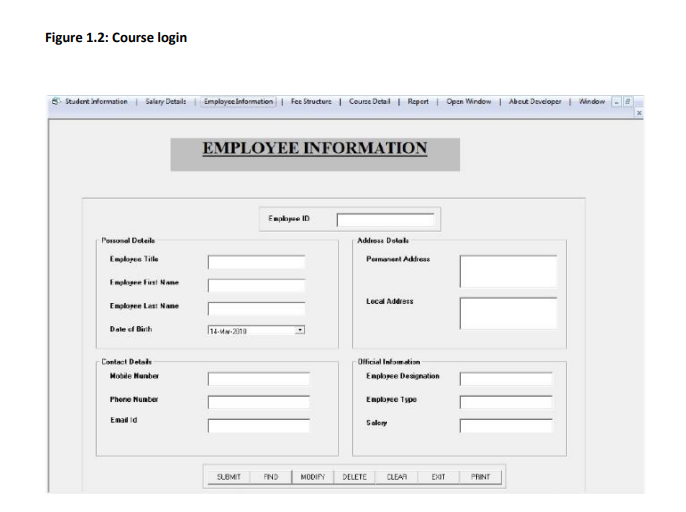Focus the Salary input field
Viewport: 686px width, 512px height.
506,425
